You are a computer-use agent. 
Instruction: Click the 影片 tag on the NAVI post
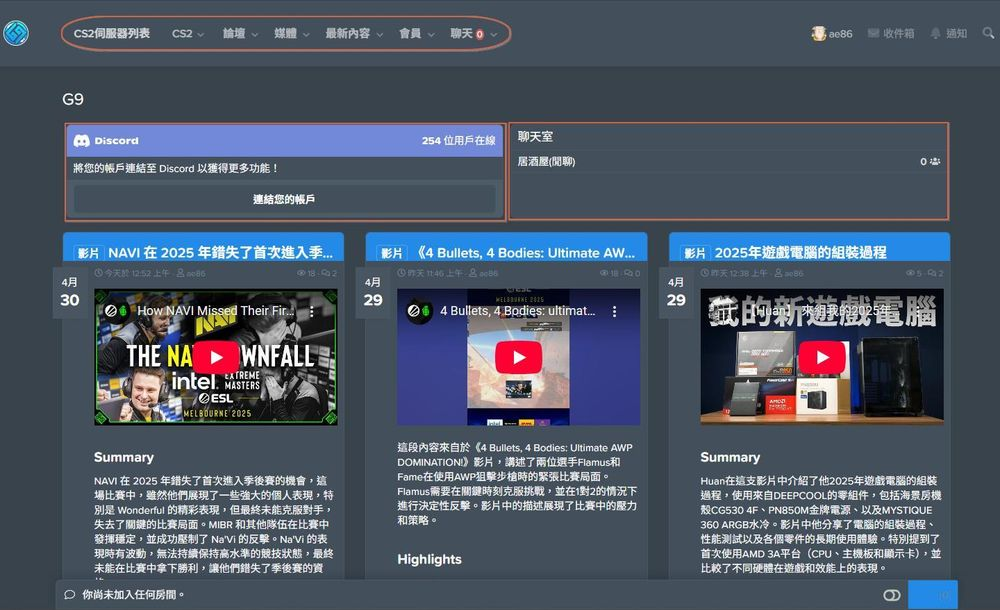coord(89,253)
